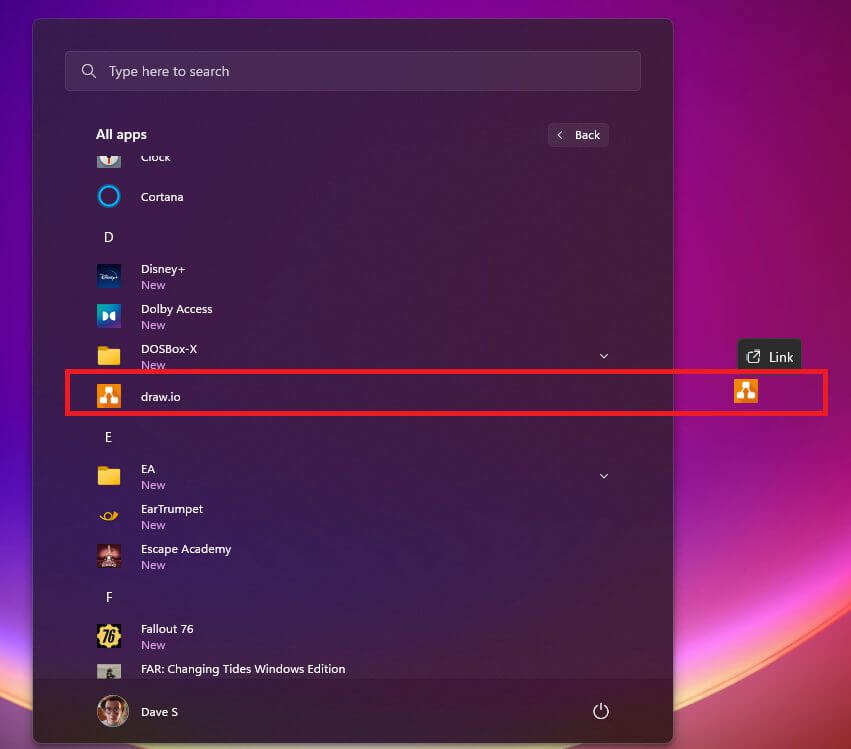Click the Link tooltip badge
The width and height of the screenshot is (851, 749).
pyautogui.click(x=769, y=356)
